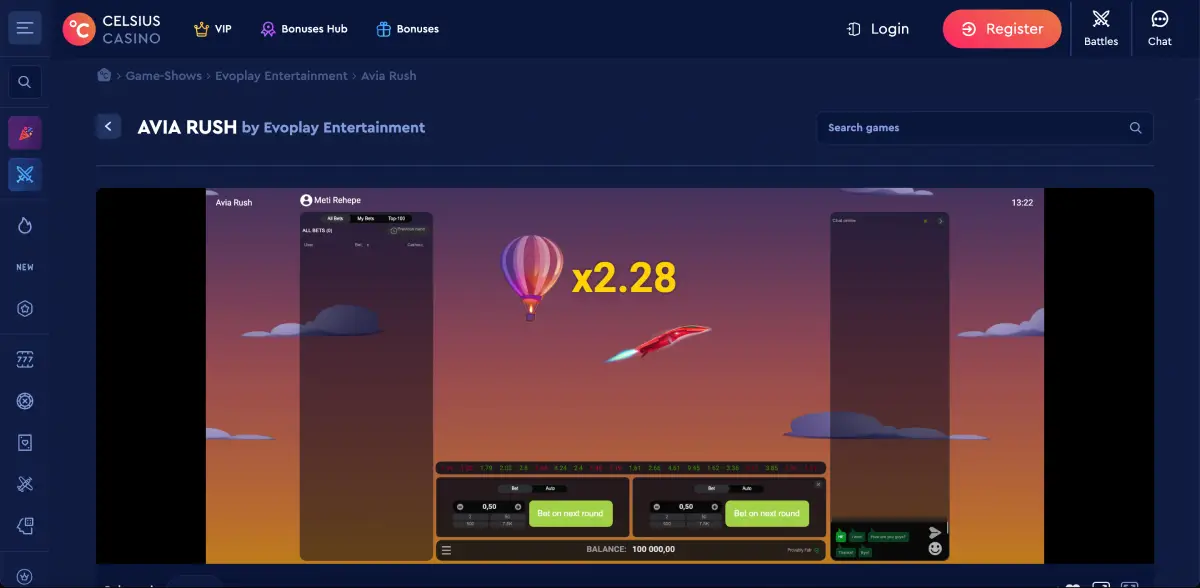Select Bet mode in the right bet panel
Image resolution: width=1200 pixels, height=588 pixels.
[x=712, y=488]
